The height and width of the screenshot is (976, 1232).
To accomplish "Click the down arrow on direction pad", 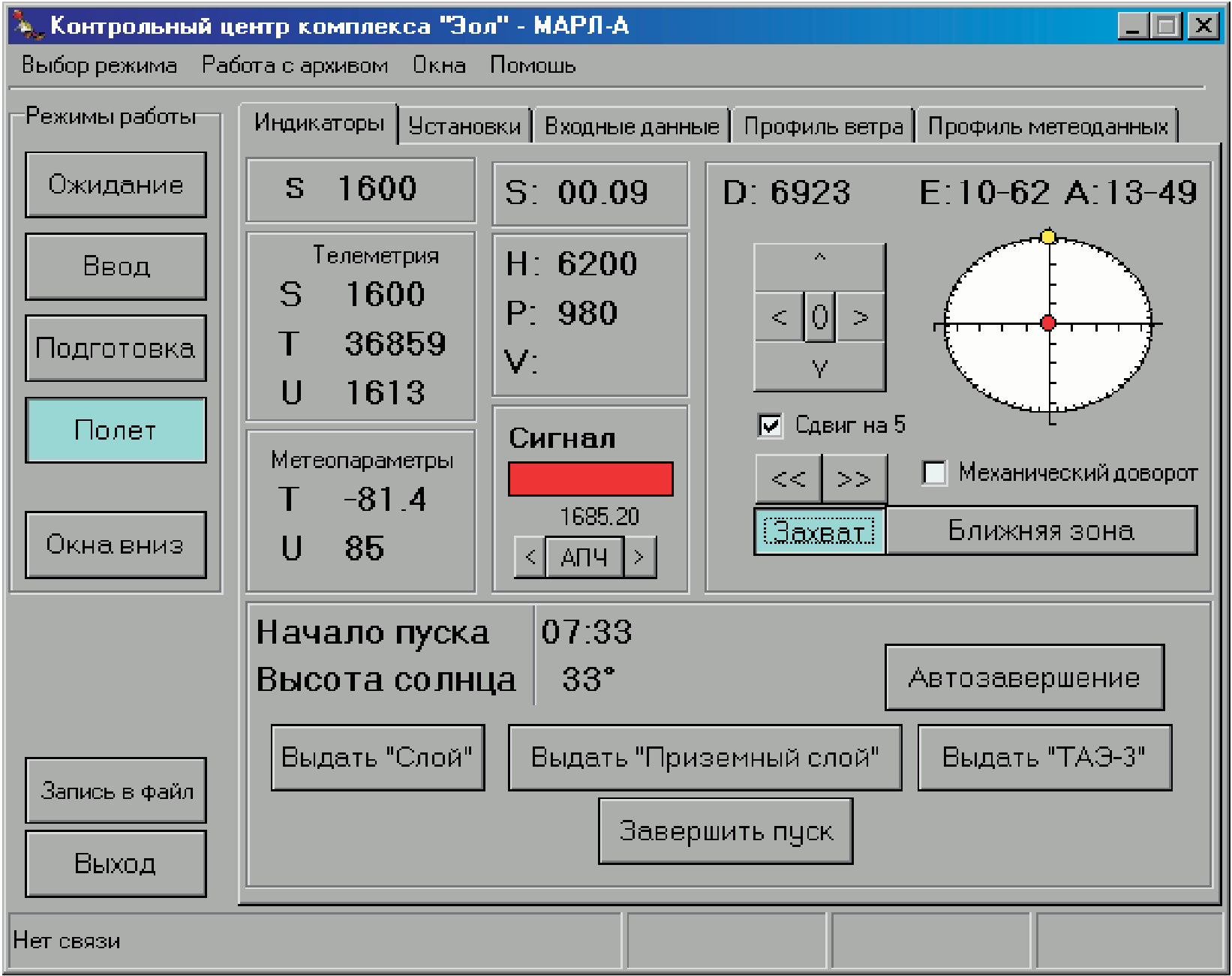I will point(819,367).
